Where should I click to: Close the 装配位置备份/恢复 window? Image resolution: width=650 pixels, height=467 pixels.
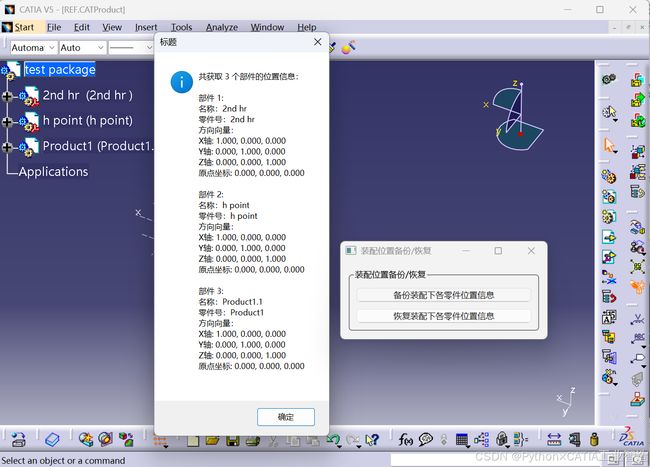(531, 251)
